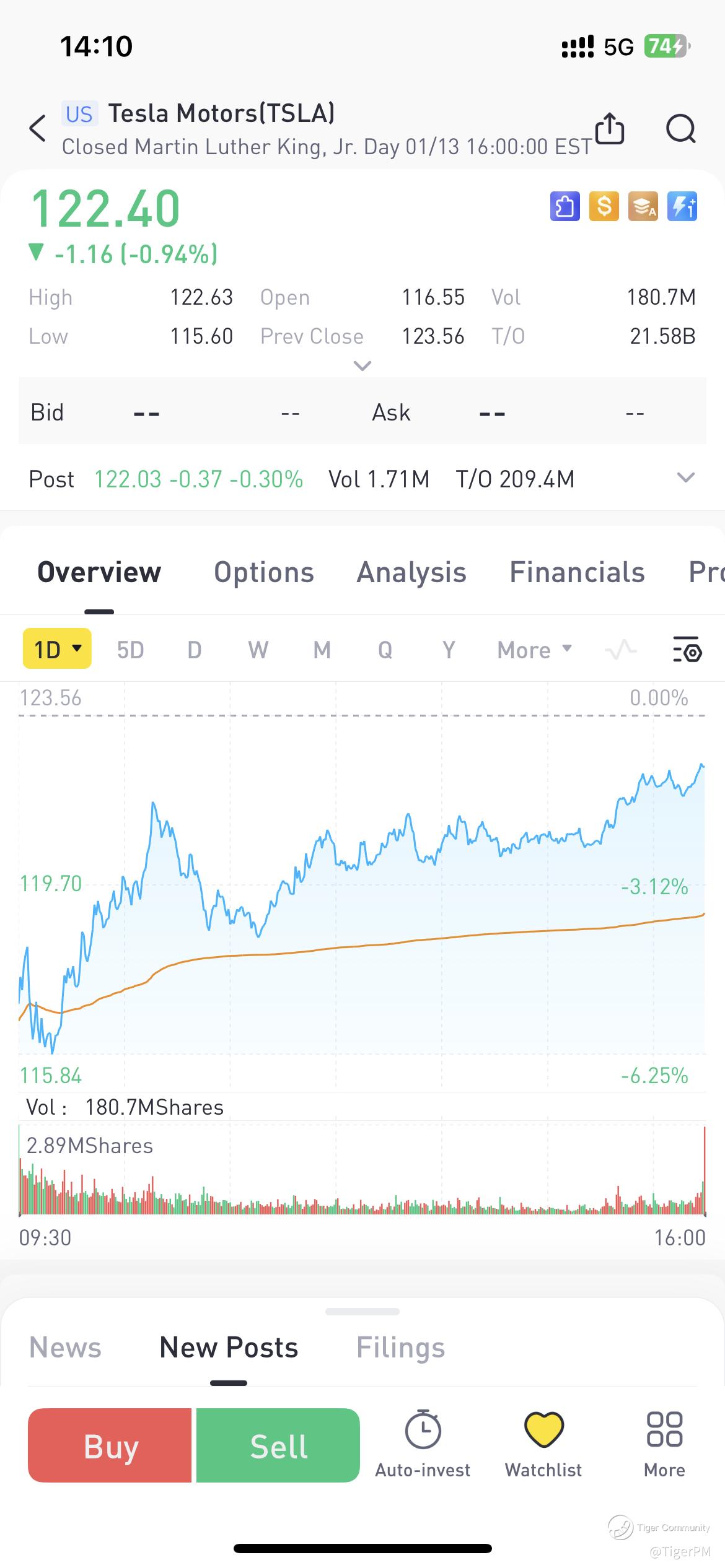Toggle the chart indicator wave icon

tap(620, 650)
